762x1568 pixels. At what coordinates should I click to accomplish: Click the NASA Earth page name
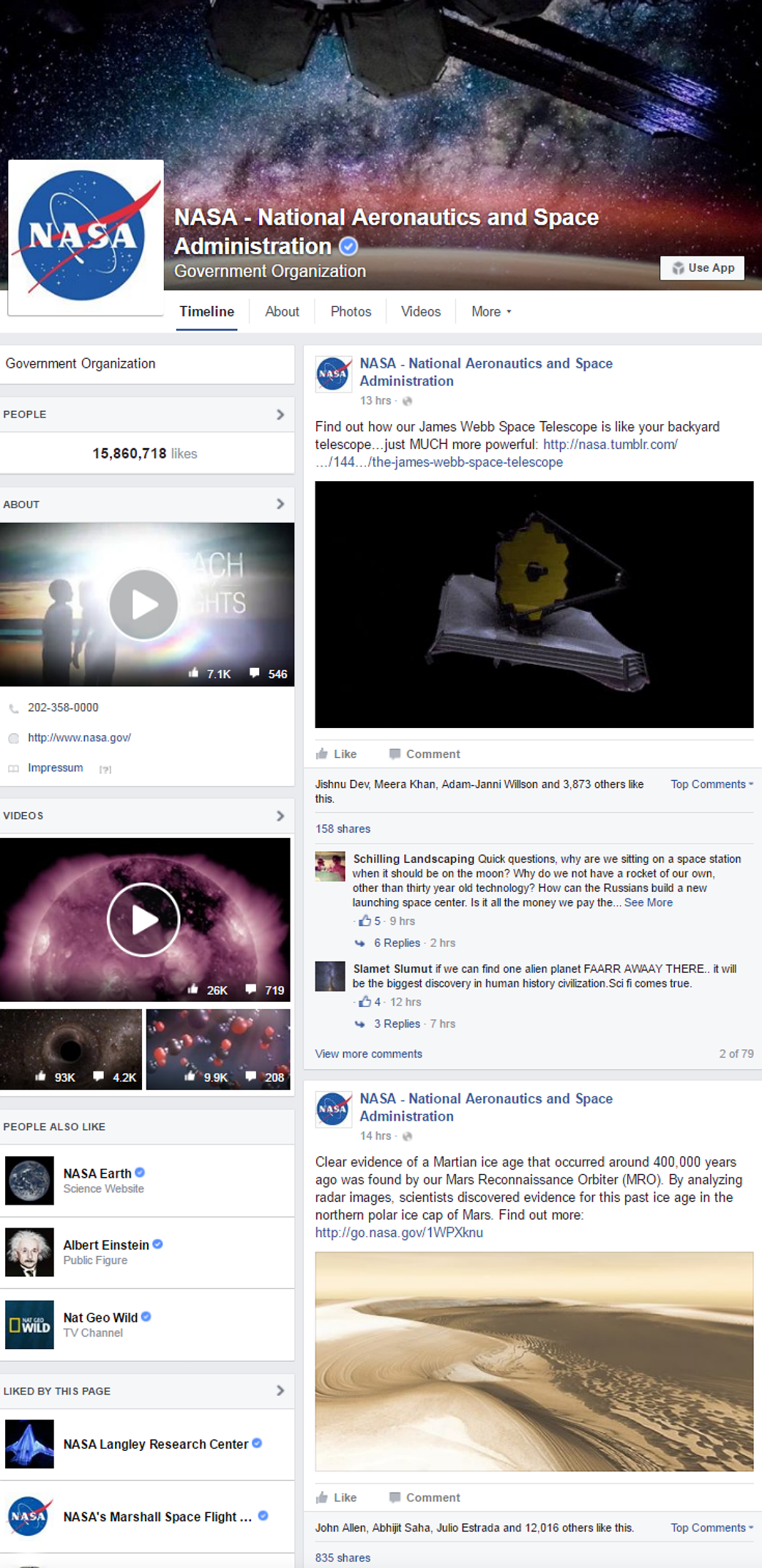click(97, 1173)
